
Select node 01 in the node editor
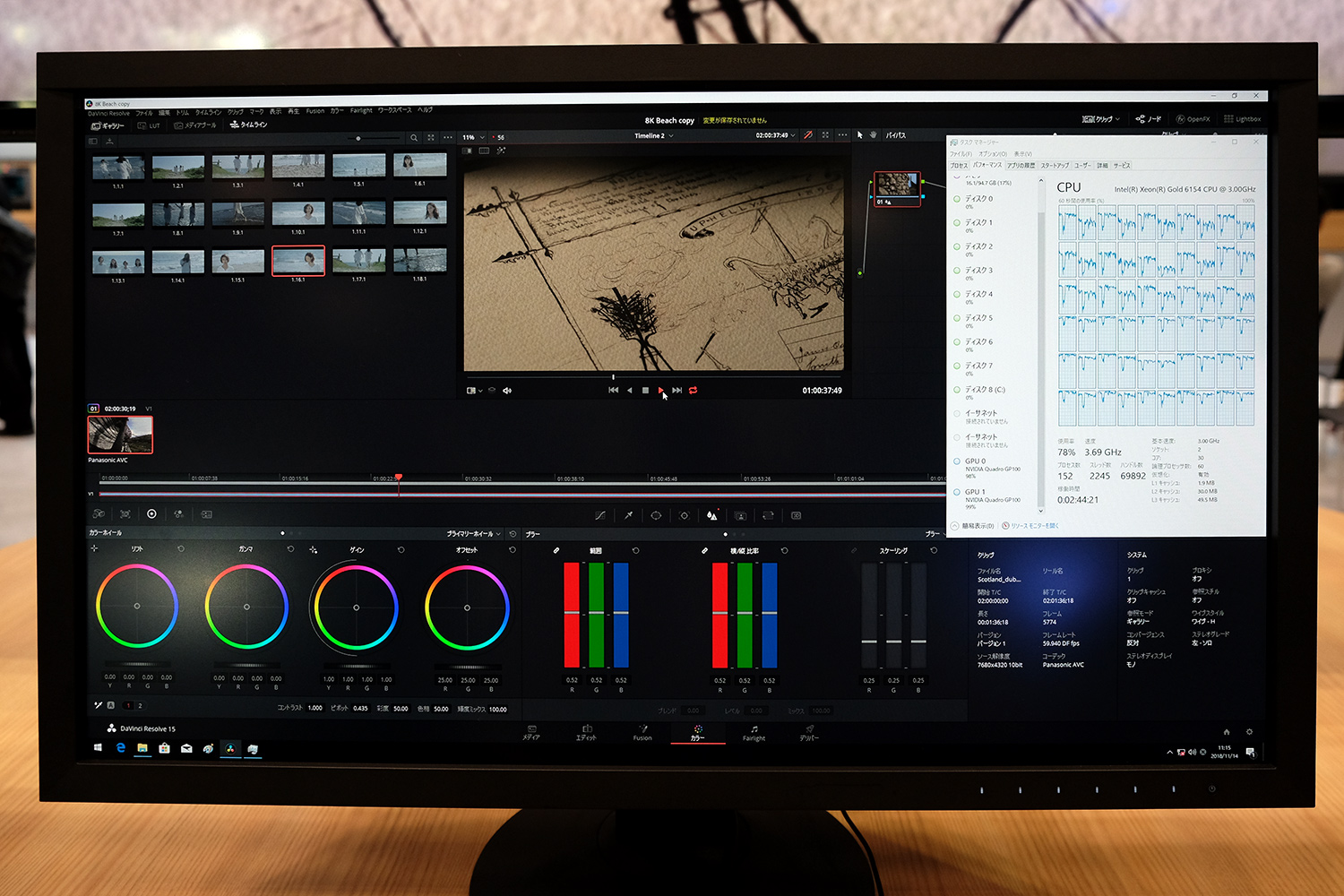click(x=897, y=189)
